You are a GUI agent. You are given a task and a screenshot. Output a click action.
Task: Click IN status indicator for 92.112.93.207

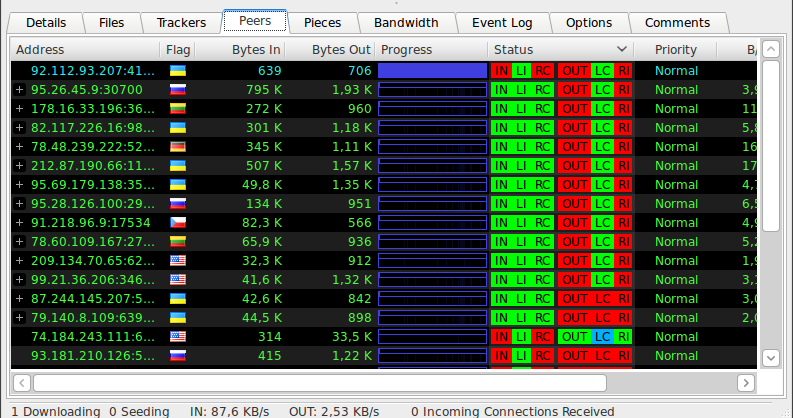pos(501,71)
